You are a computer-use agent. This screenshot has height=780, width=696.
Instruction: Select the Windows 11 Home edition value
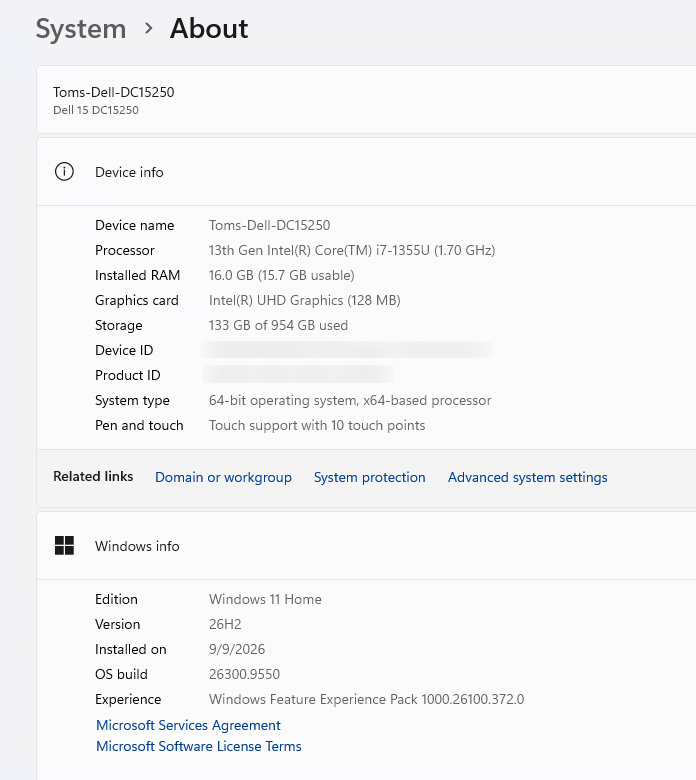[x=265, y=599]
